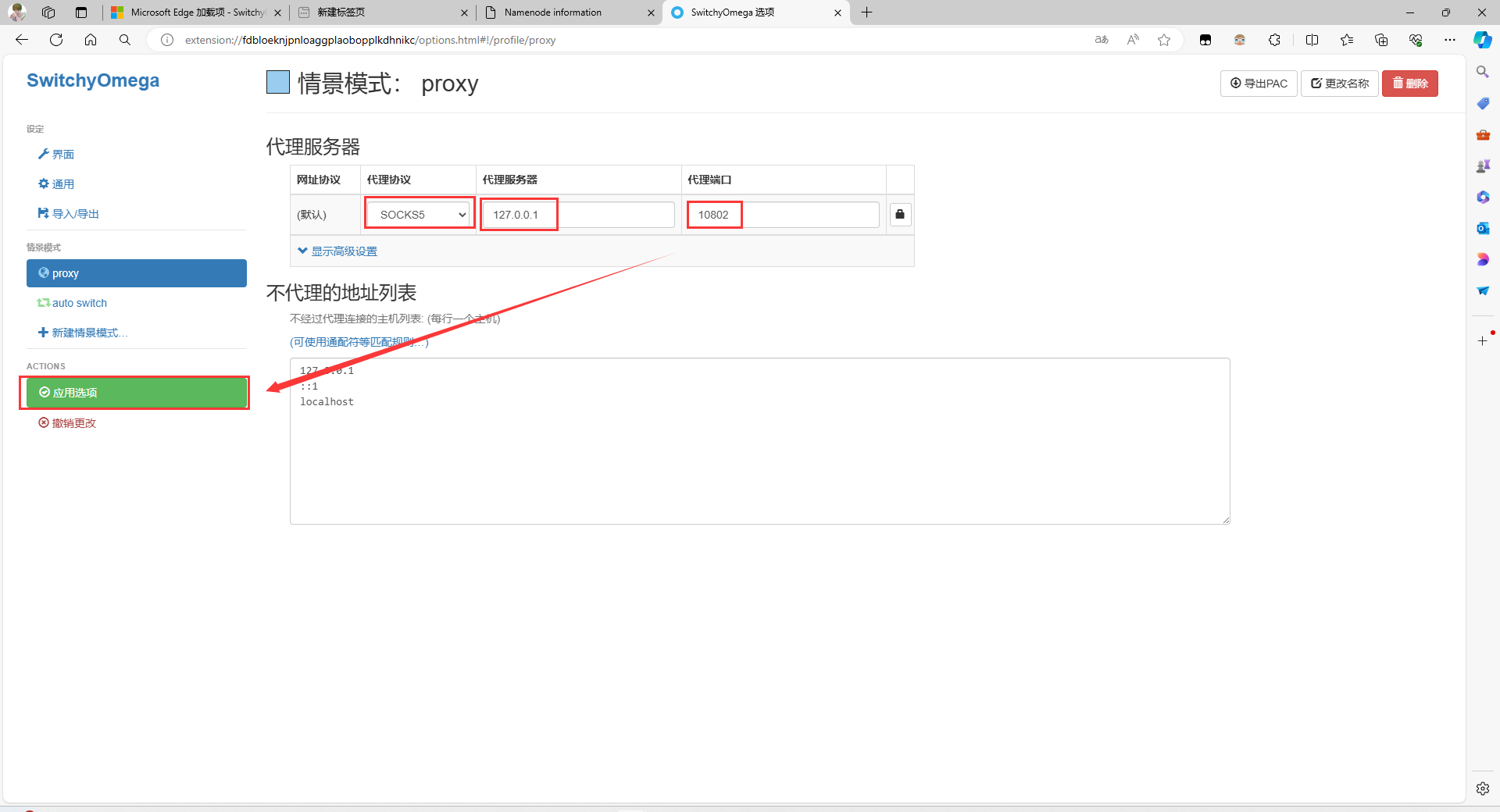Open the SOCKS5 proxy protocol dropdown
Image resolution: width=1500 pixels, height=812 pixels.
pos(420,215)
